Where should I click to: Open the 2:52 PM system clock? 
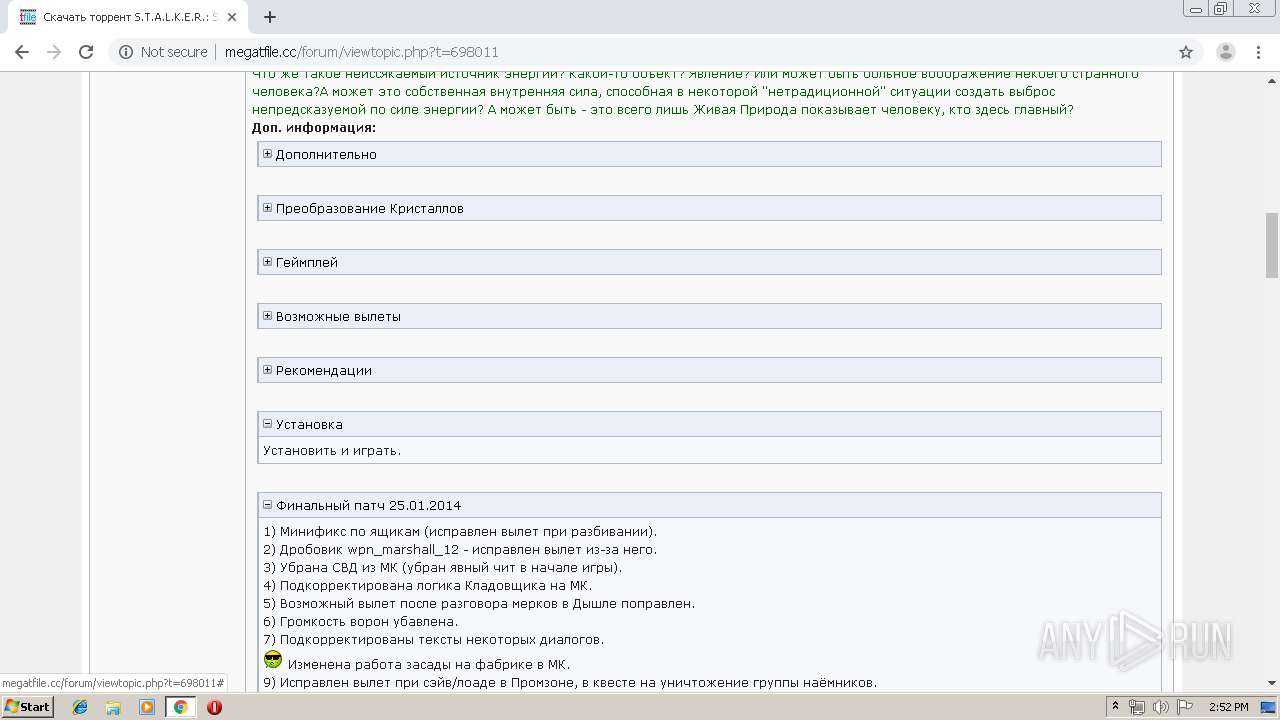coord(1228,707)
